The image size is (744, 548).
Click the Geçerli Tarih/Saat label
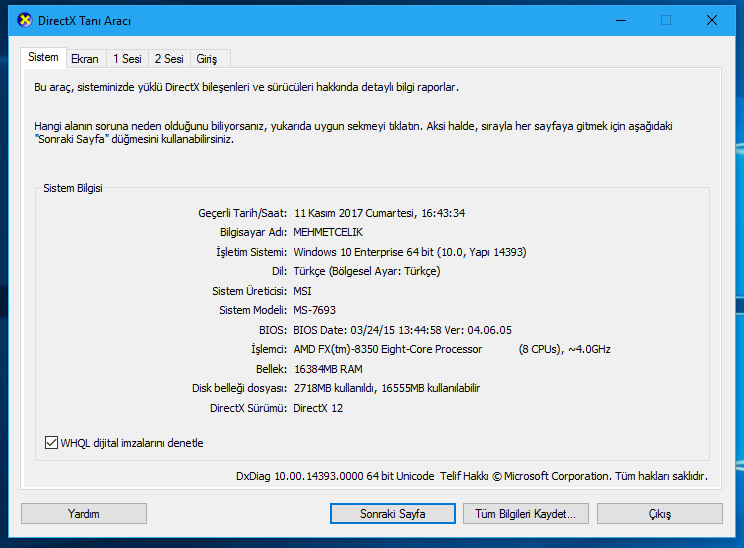coord(242,213)
